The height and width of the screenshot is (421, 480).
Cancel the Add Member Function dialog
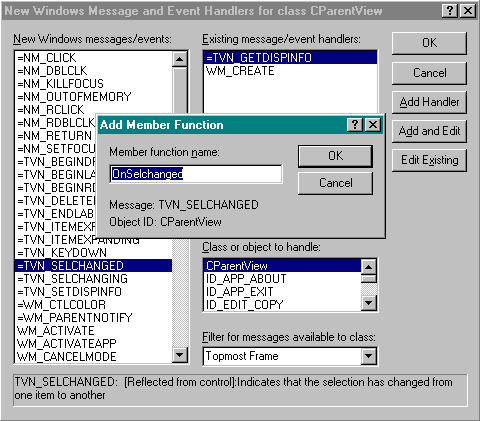(x=335, y=183)
